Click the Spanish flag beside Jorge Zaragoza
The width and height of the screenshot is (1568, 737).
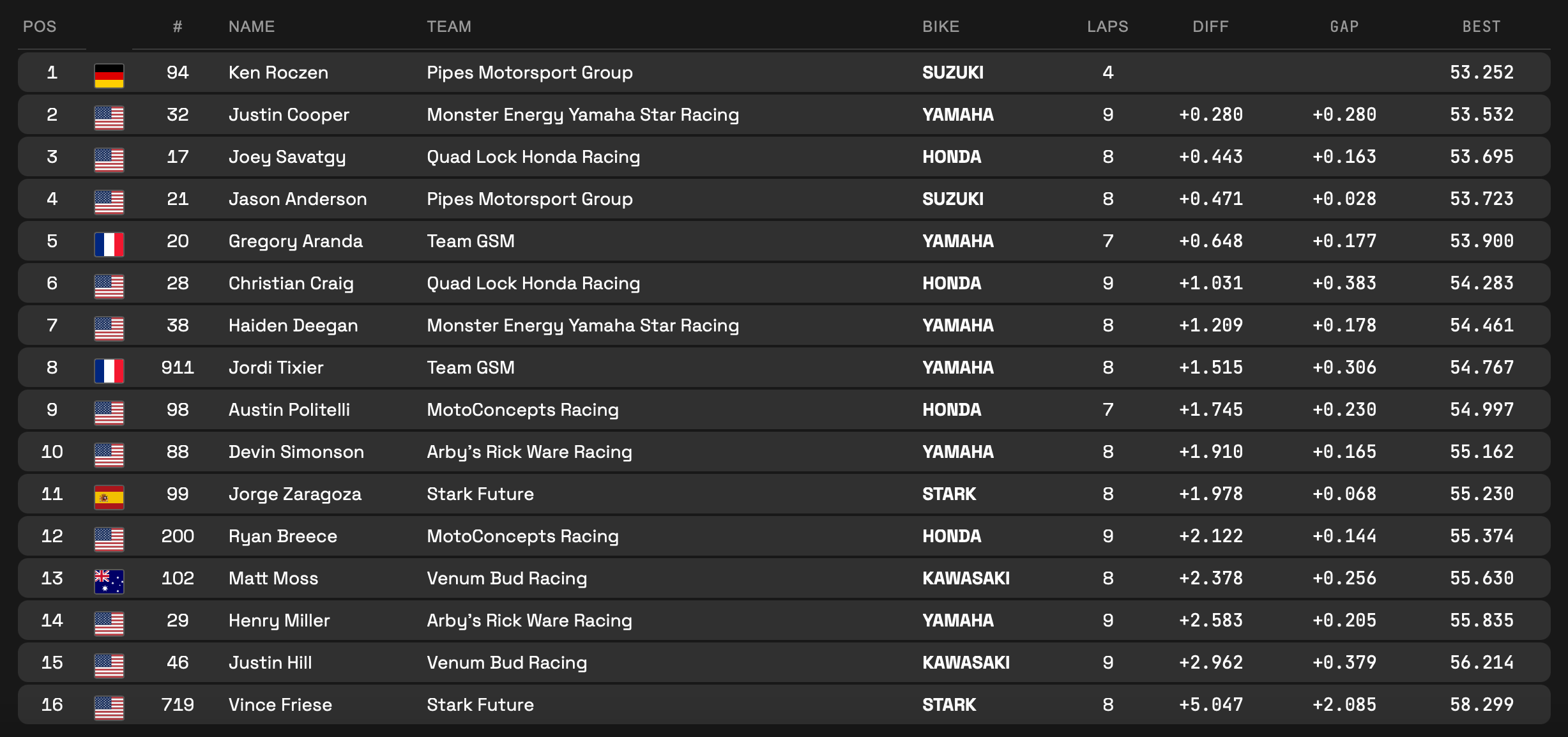[109, 497]
